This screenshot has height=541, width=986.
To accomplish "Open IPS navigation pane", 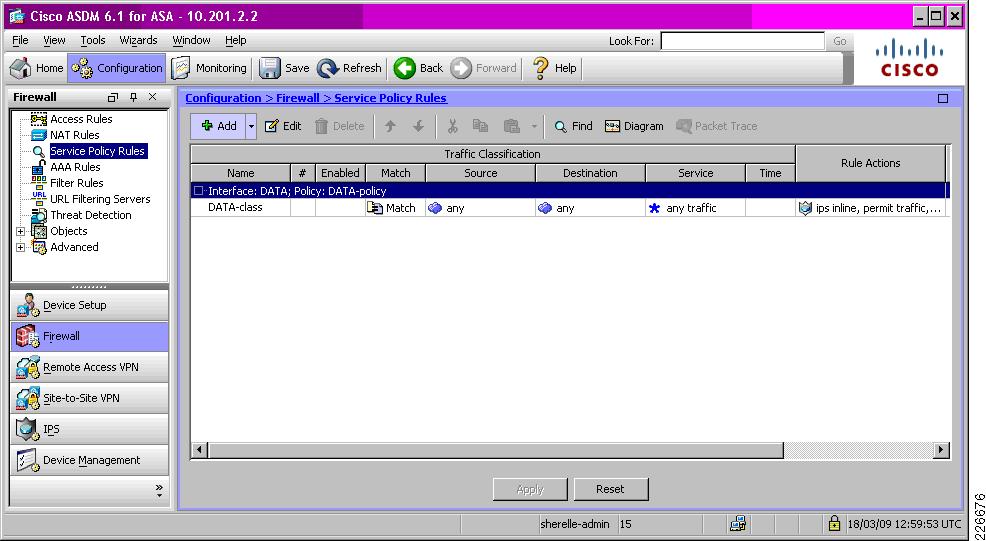I will pyautogui.click(x=89, y=429).
